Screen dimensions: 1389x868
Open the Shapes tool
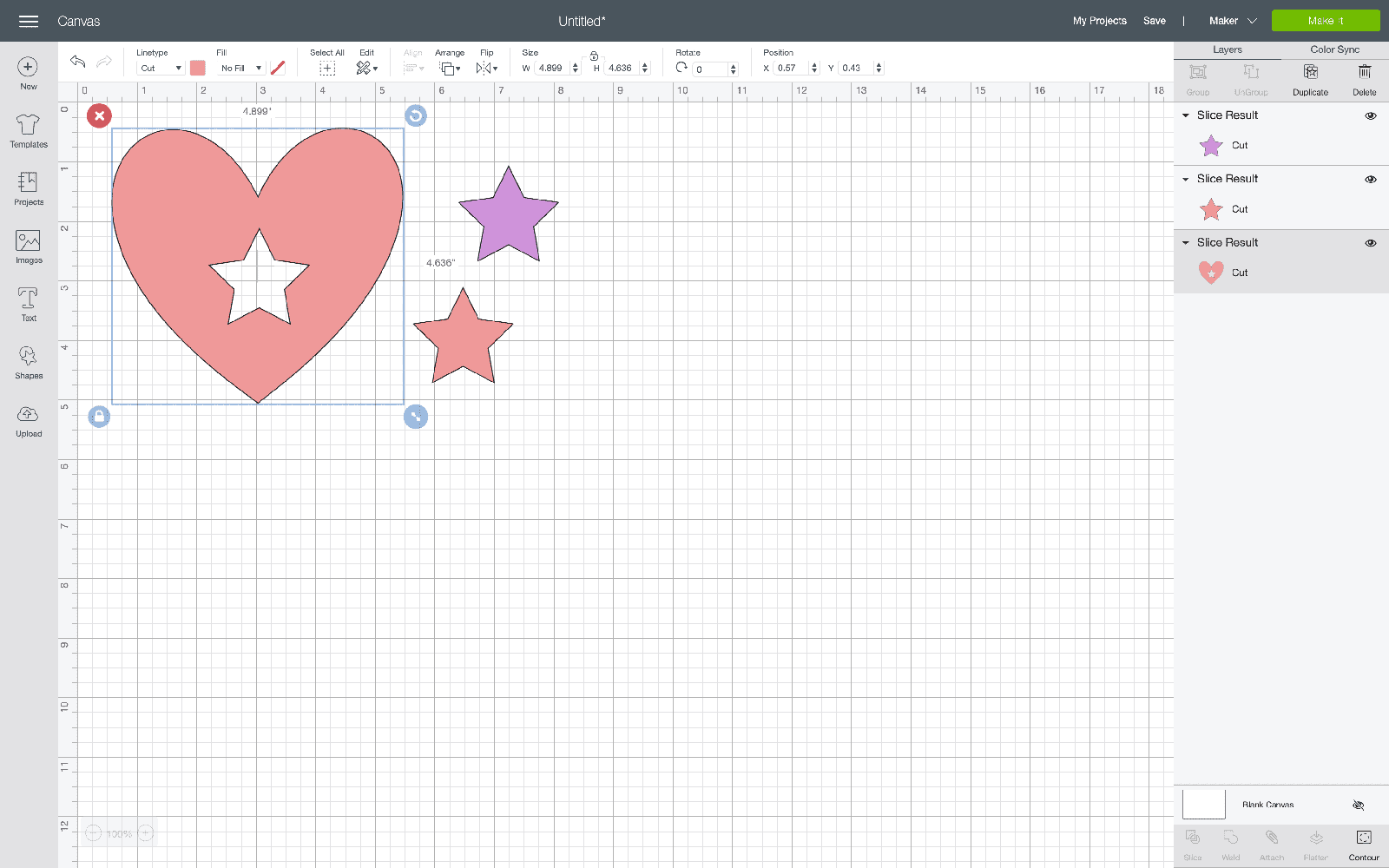(29, 362)
